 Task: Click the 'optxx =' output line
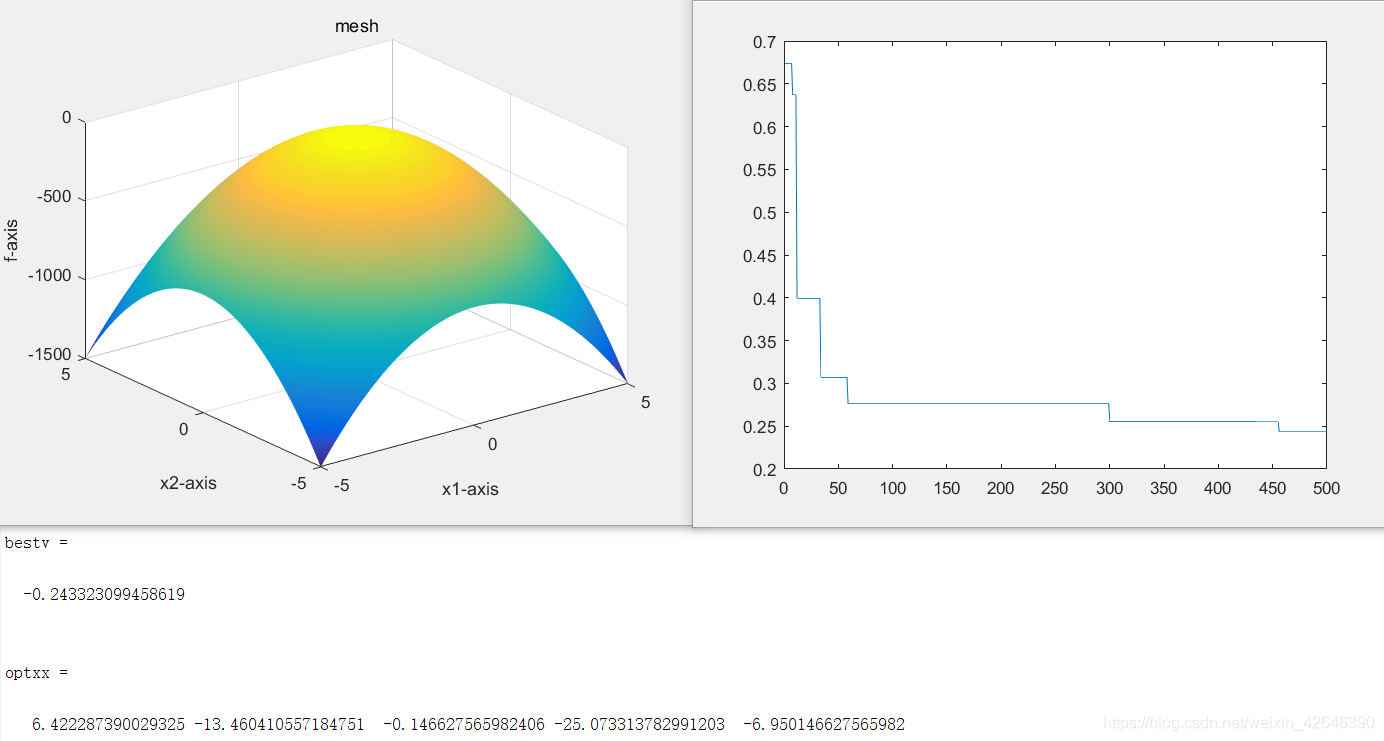[37, 672]
